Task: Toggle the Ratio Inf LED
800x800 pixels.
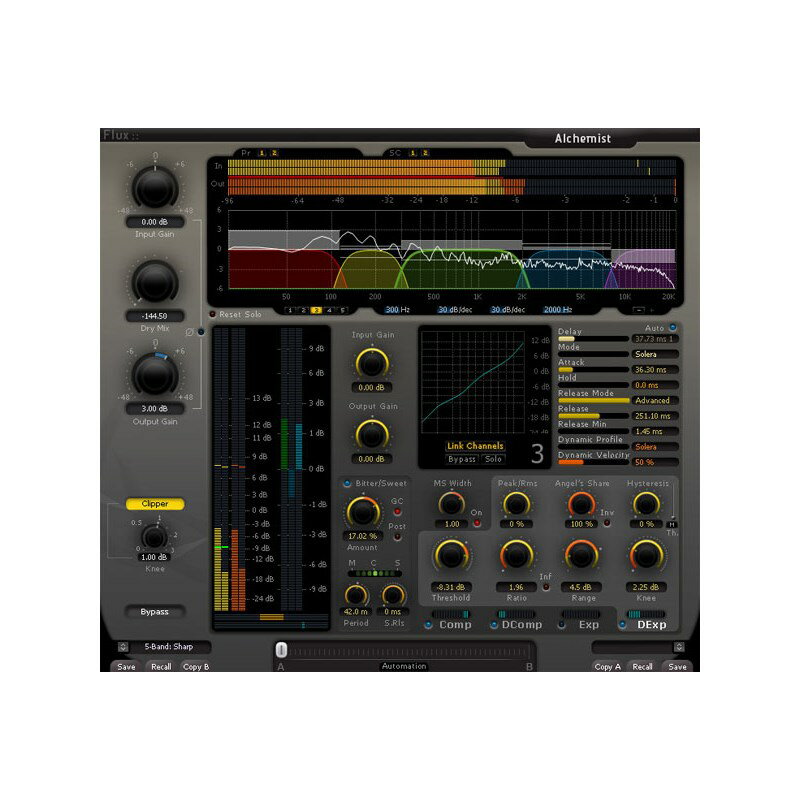Action: tap(545, 587)
